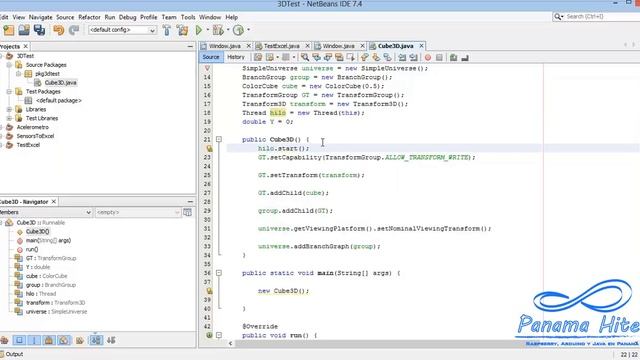Open the Navigate menu

pos(40,17)
